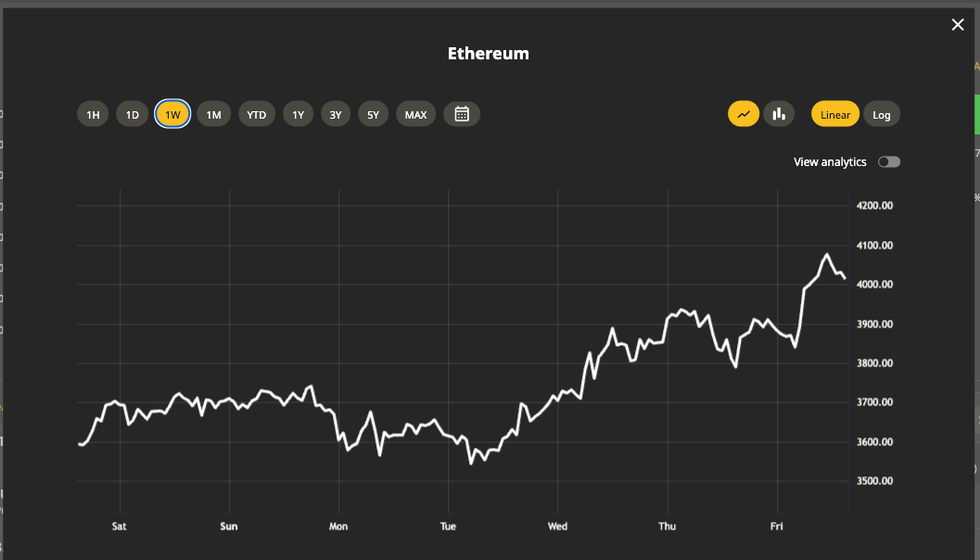The height and width of the screenshot is (560, 980).
Task: Close the Ethereum chart dialog
Action: [957, 25]
